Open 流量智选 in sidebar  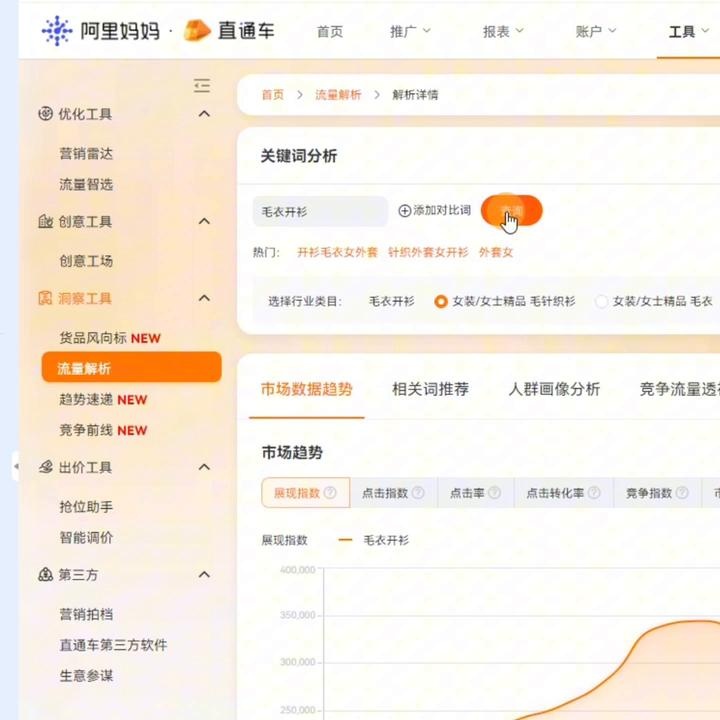pos(86,184)
